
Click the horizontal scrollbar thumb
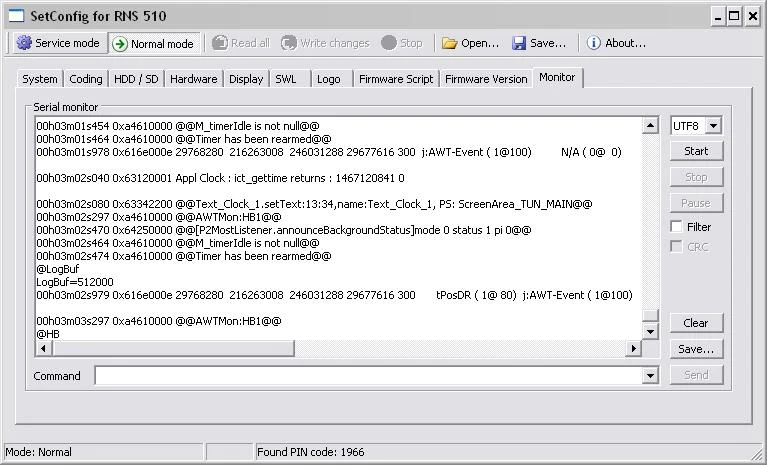click(173, 349)
